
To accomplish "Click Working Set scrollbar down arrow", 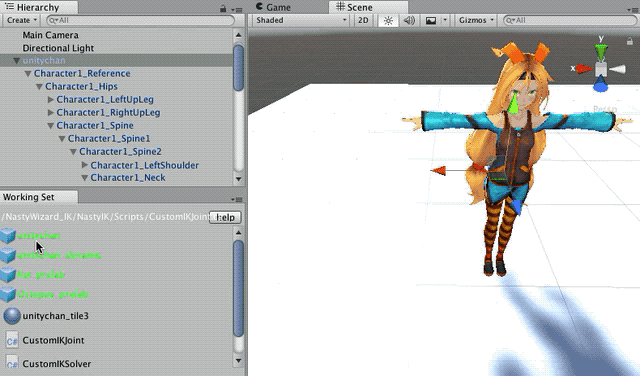I will (x=238, y=360).
